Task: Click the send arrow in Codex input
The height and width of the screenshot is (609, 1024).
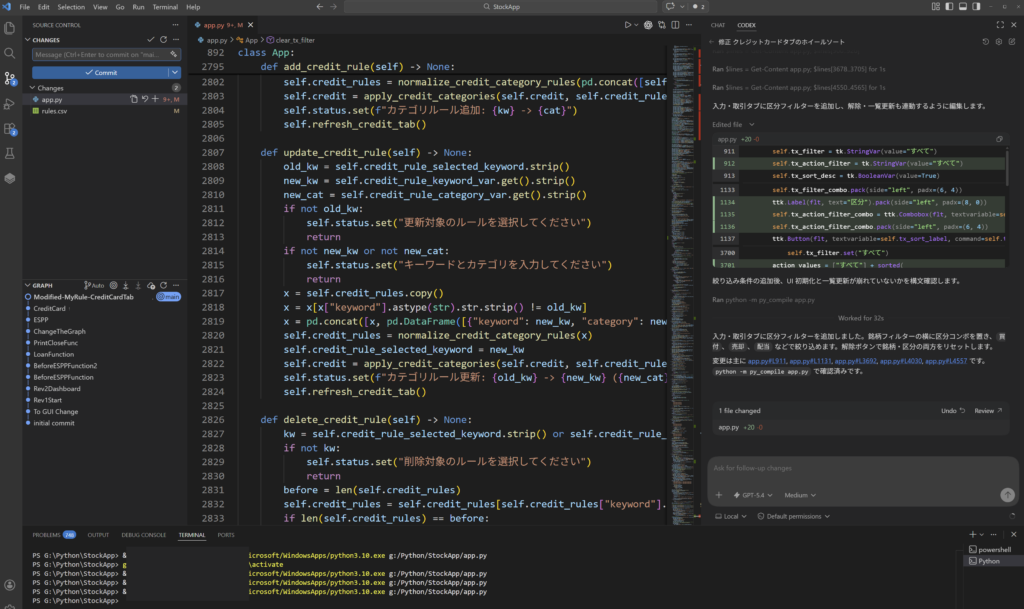Action: coord(1007,495)
